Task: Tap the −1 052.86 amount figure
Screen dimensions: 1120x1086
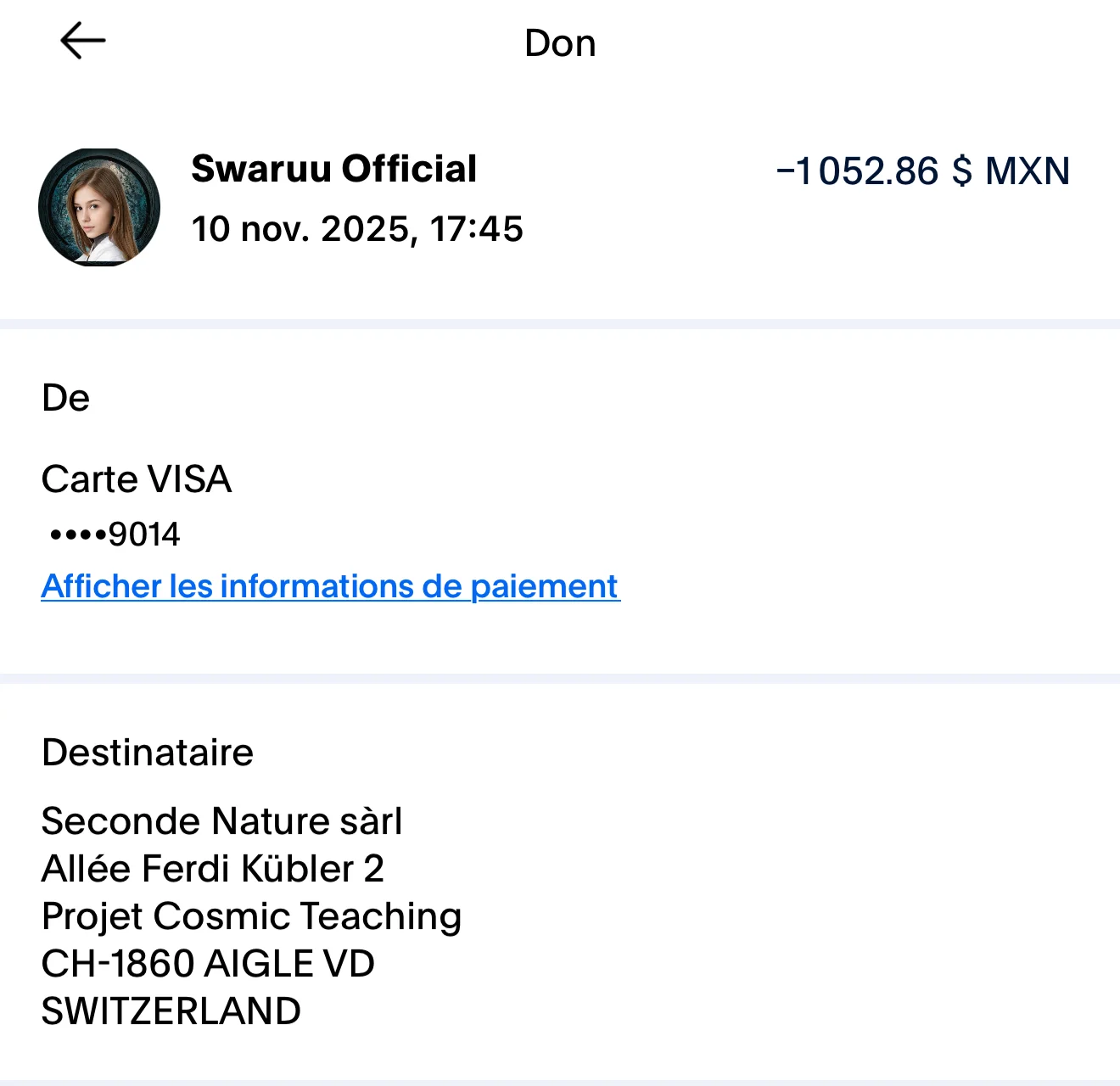Action: click(857, 171)
